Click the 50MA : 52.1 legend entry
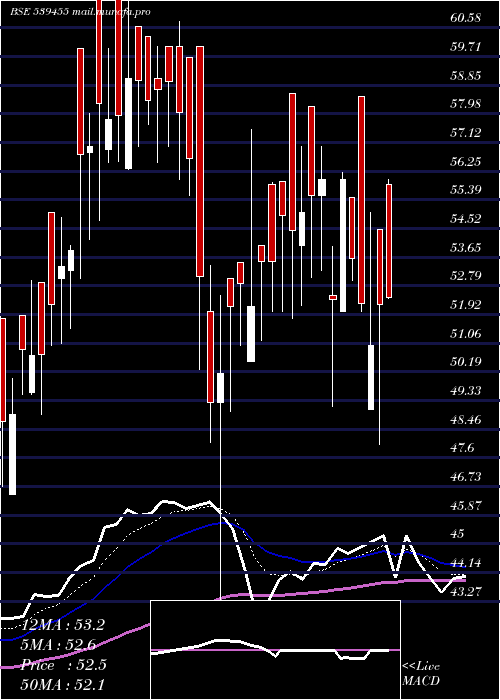This screenshot has width=500, height=700. coord(62,684)
